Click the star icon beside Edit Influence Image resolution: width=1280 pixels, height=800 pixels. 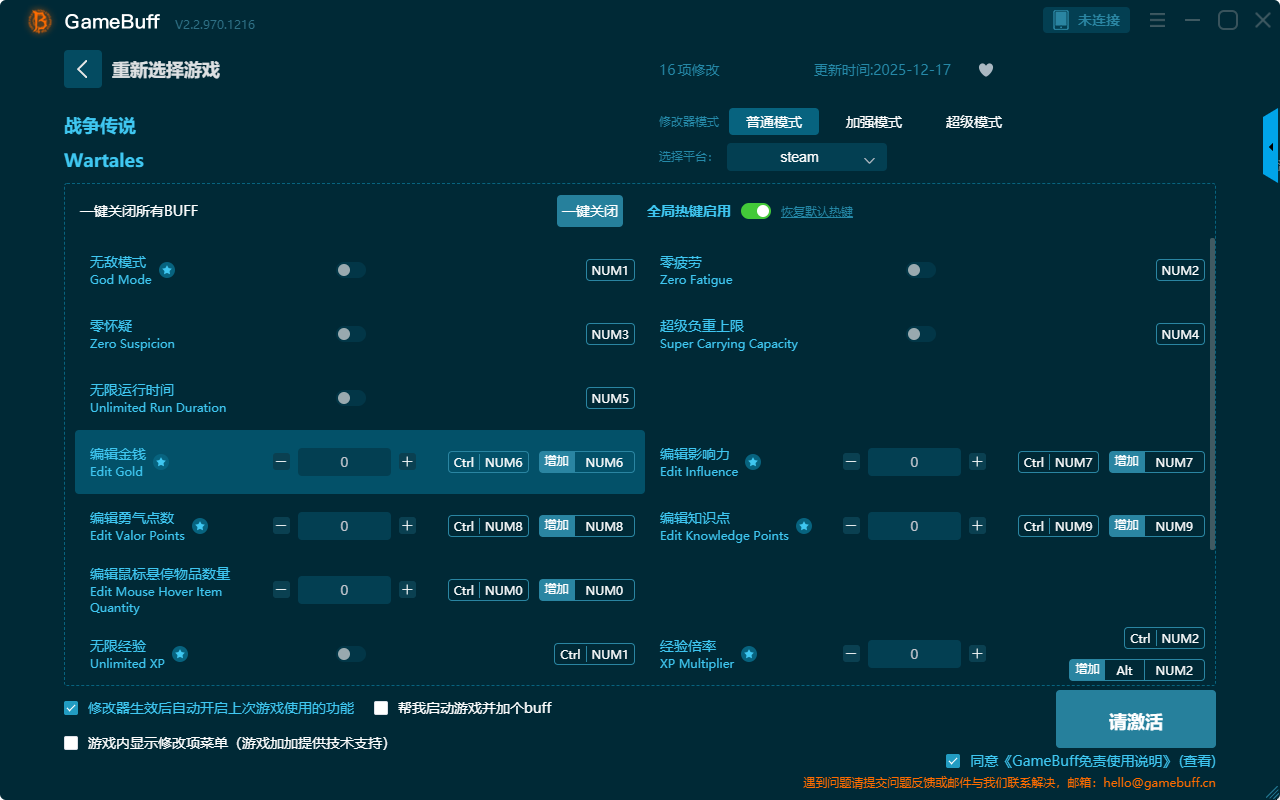(753, 462)
